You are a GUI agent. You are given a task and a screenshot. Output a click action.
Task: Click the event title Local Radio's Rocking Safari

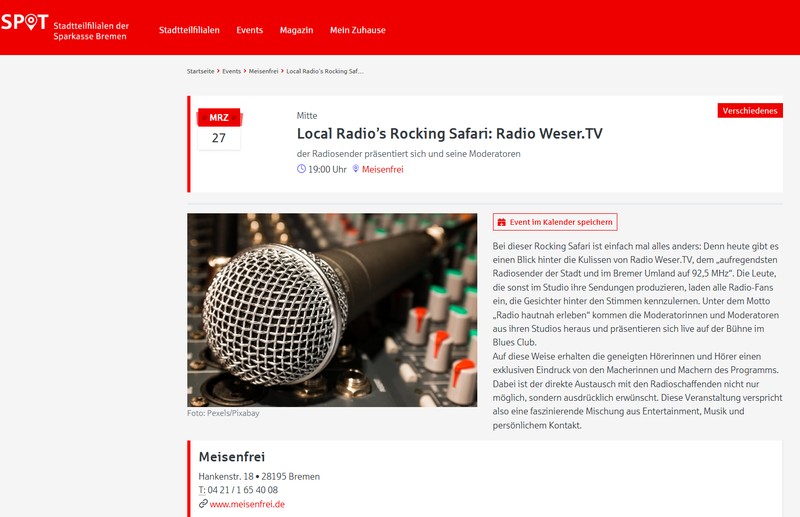point(449,134)
